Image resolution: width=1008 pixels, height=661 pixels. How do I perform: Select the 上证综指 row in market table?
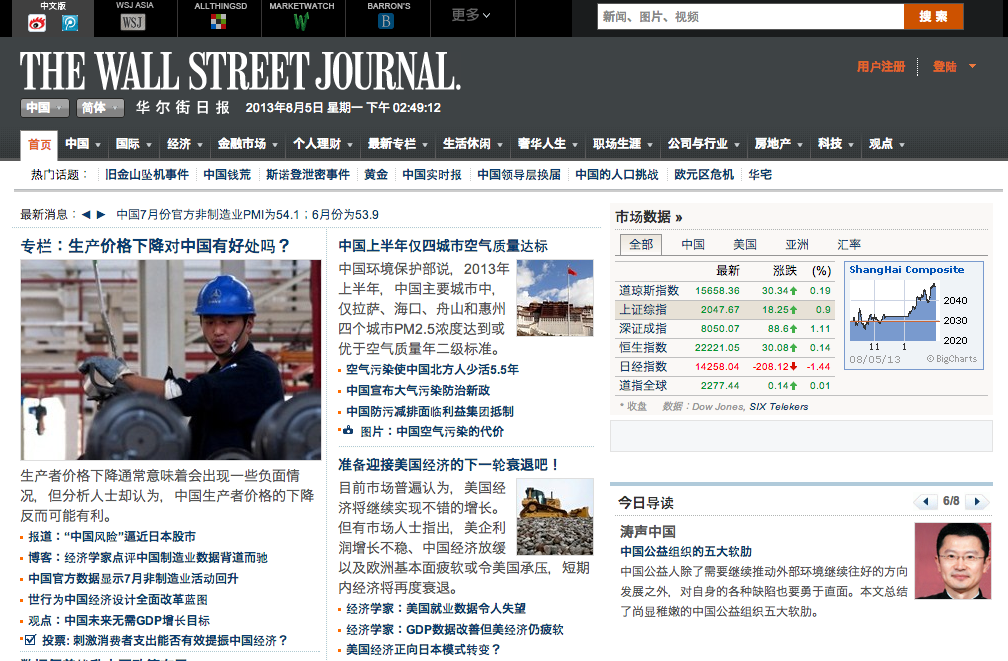point(725,309)
